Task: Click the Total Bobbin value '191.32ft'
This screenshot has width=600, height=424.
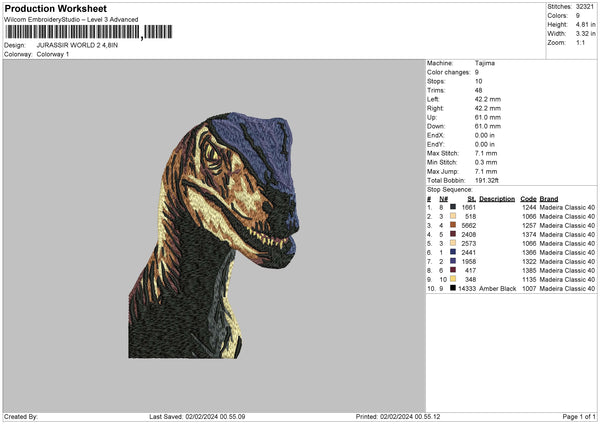Action: [x=487, y=180]
